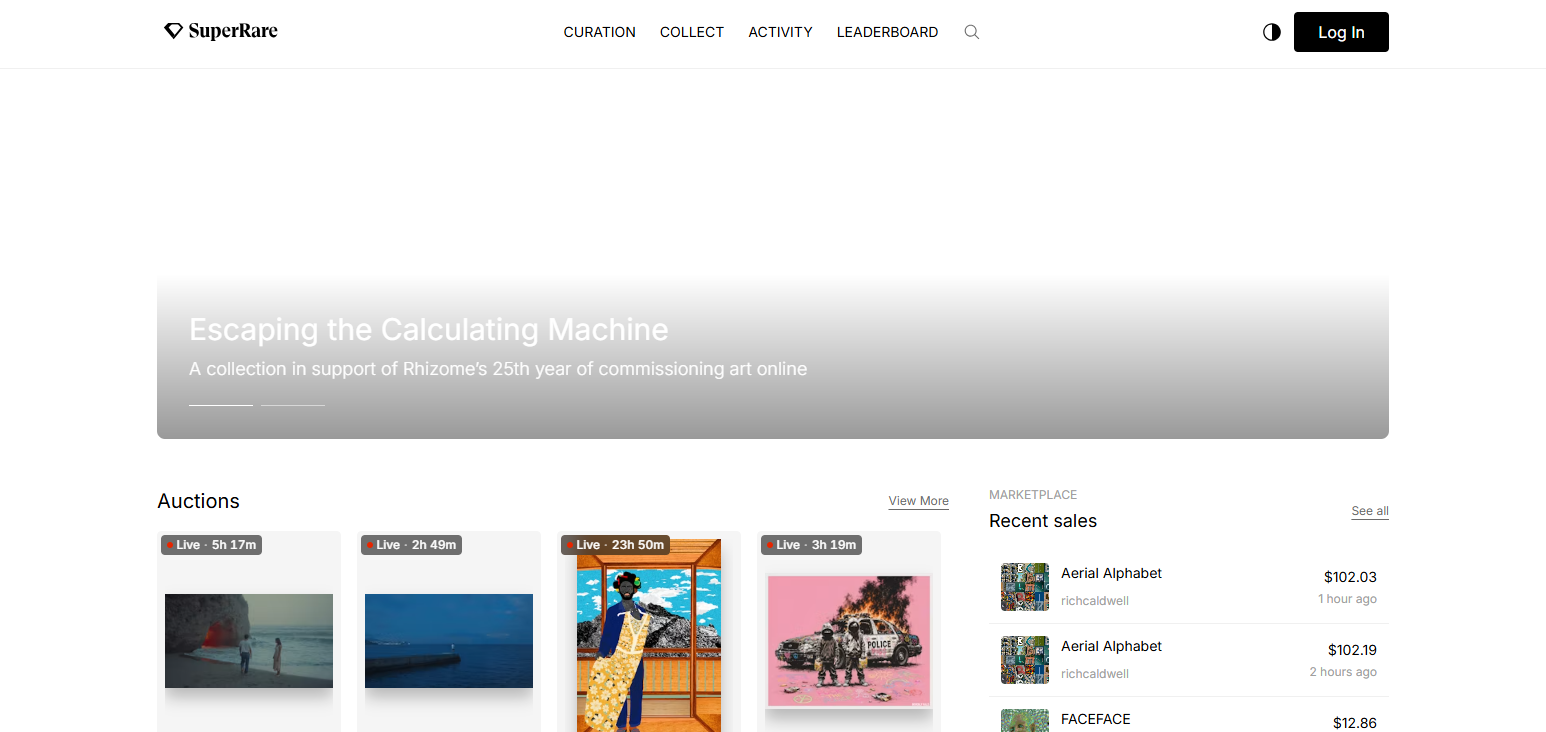The height and width of the screenshot is (732, 1546).
Task: Open Aerial Alphabet sold for $102.19
Action: tap(1189, 660)
